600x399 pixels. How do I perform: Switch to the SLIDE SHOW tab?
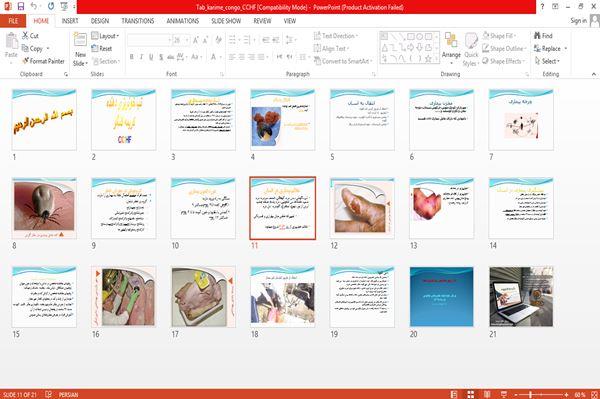pyautogui.click(x=226, y=21)
